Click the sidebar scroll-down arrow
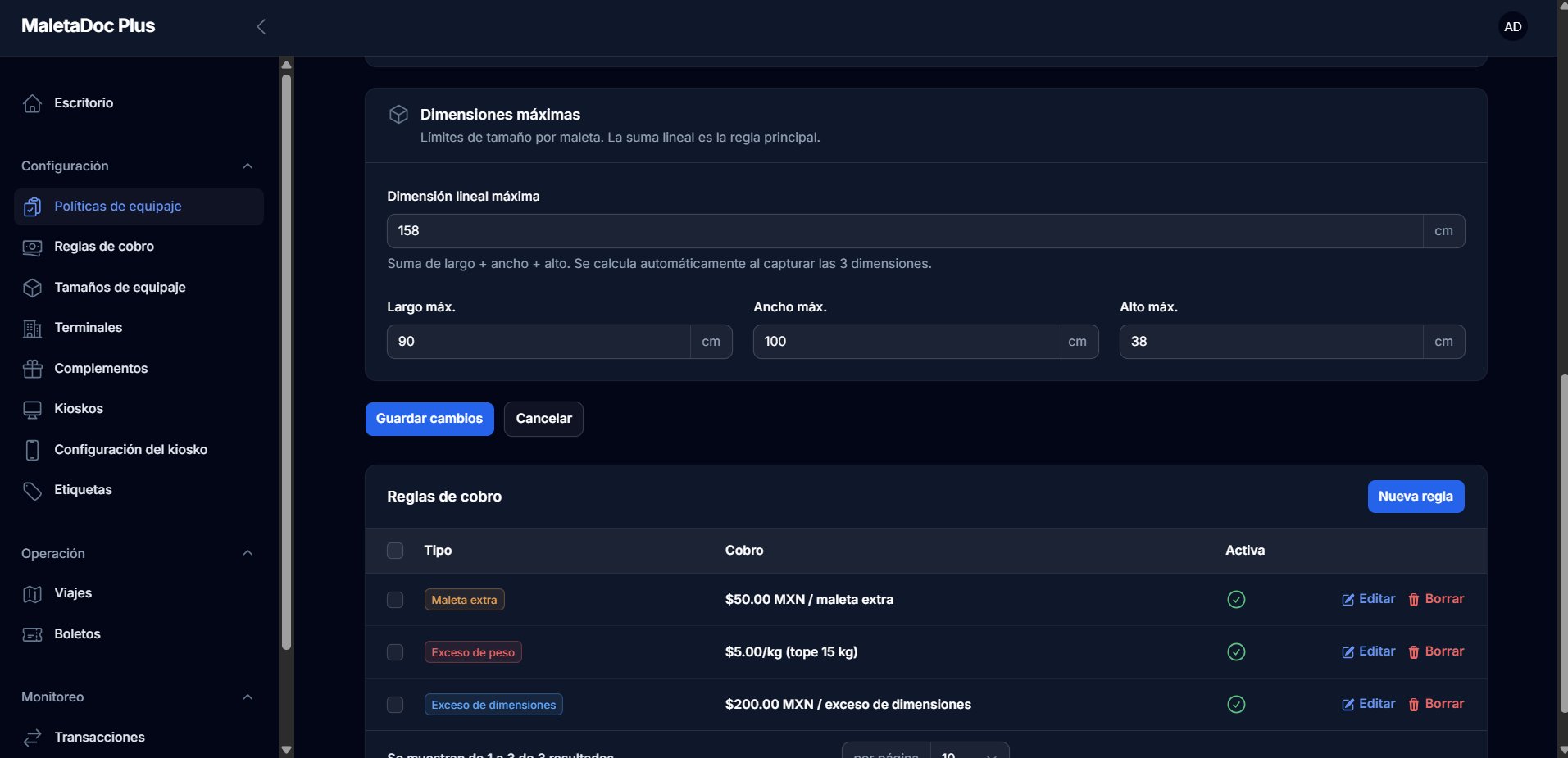This screenshot has width=1568, height=758. 286,749
